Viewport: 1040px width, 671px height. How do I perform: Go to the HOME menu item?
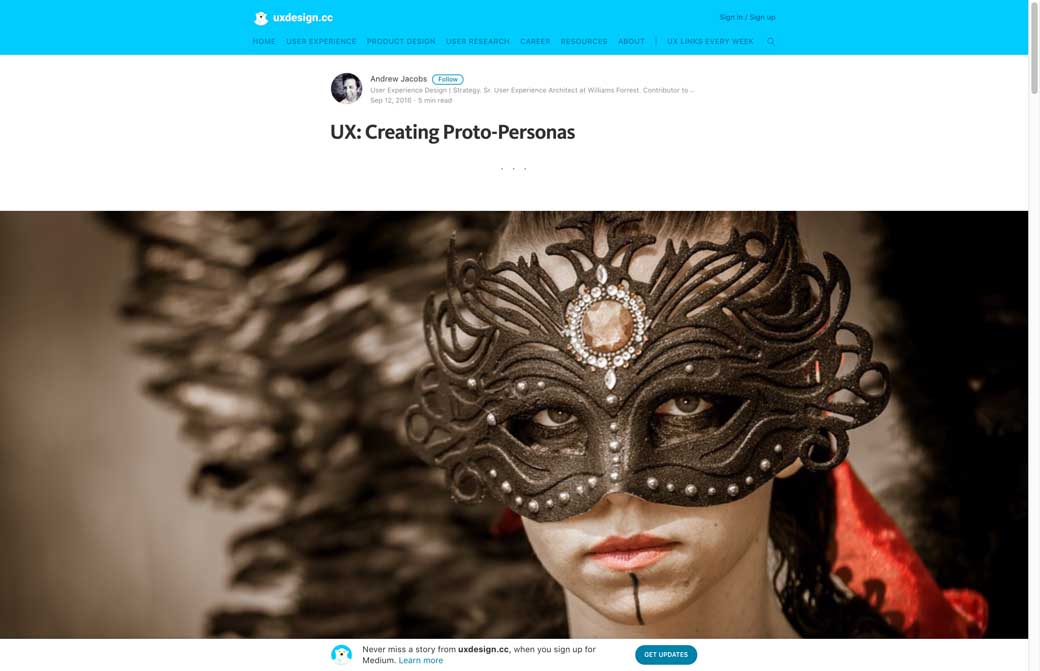pyautogui.click(x=264, y=41)
